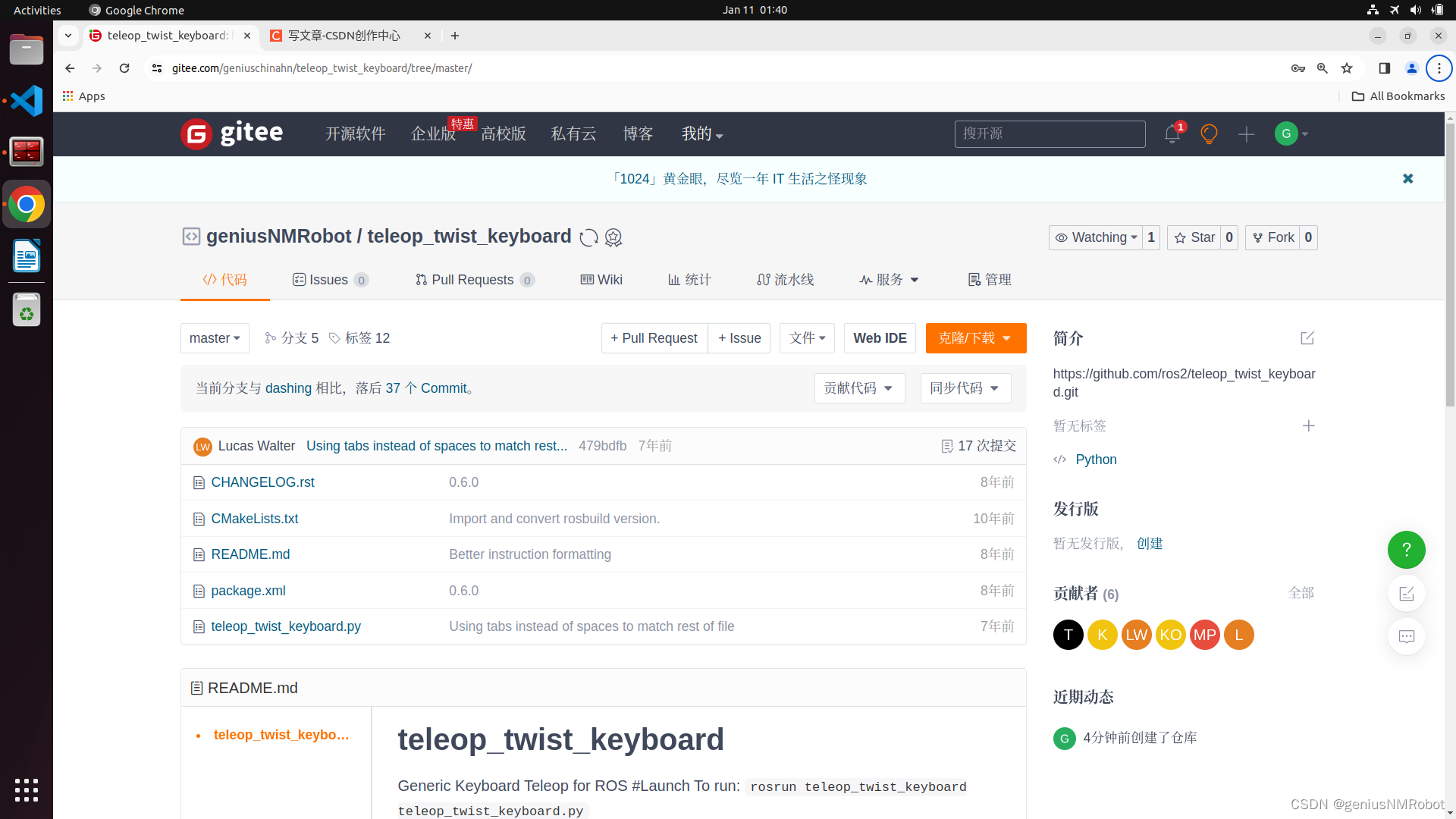Click the Fork icon for repo
The height and width of the screenshot is (819, 1456).
(x=1257, y=237)
